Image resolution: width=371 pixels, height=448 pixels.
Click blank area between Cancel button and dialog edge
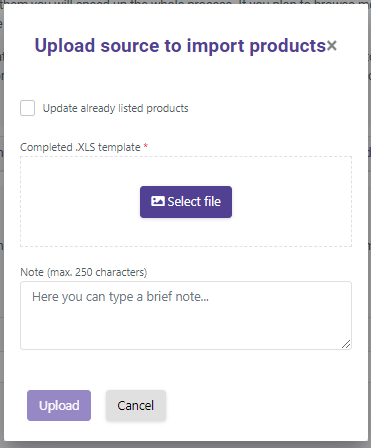tap(267, 405)
